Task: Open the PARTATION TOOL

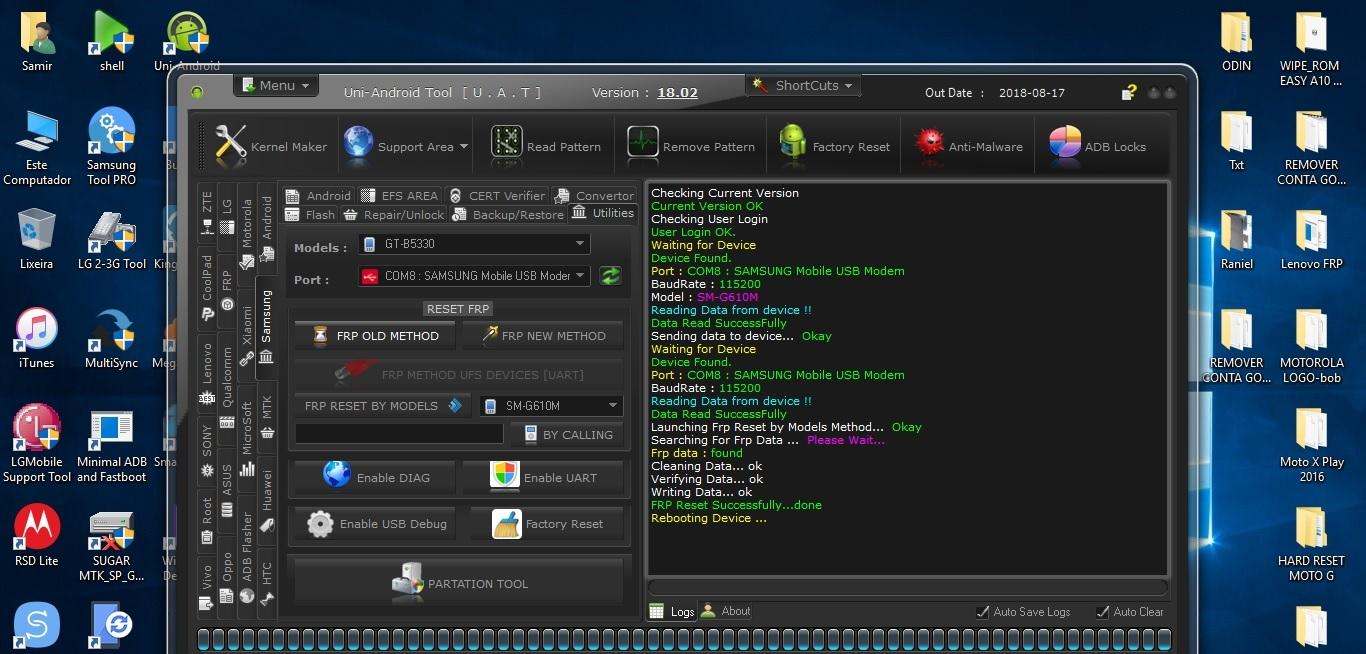Action: point(459,583)
